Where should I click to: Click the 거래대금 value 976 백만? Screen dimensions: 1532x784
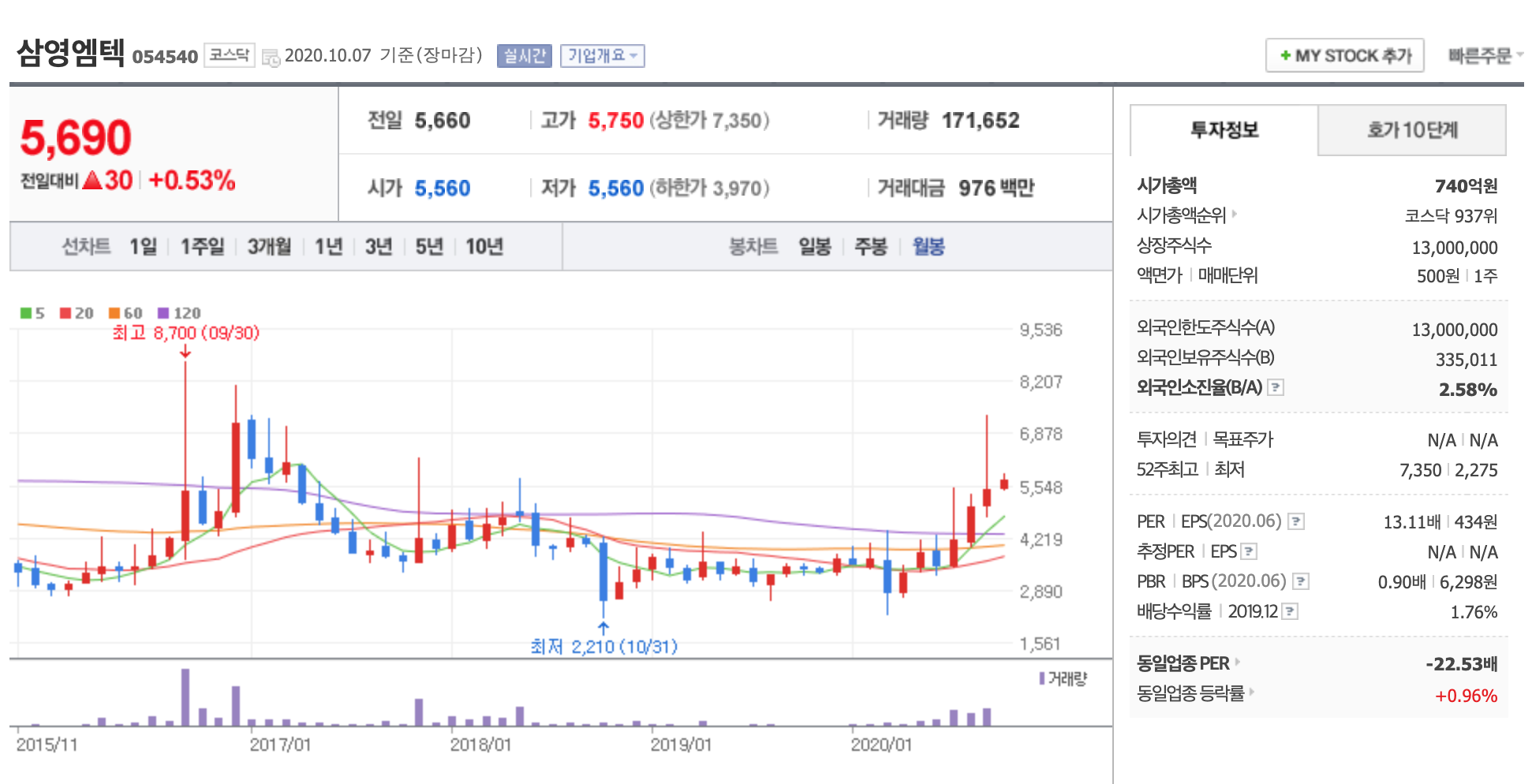click(996, 189)
